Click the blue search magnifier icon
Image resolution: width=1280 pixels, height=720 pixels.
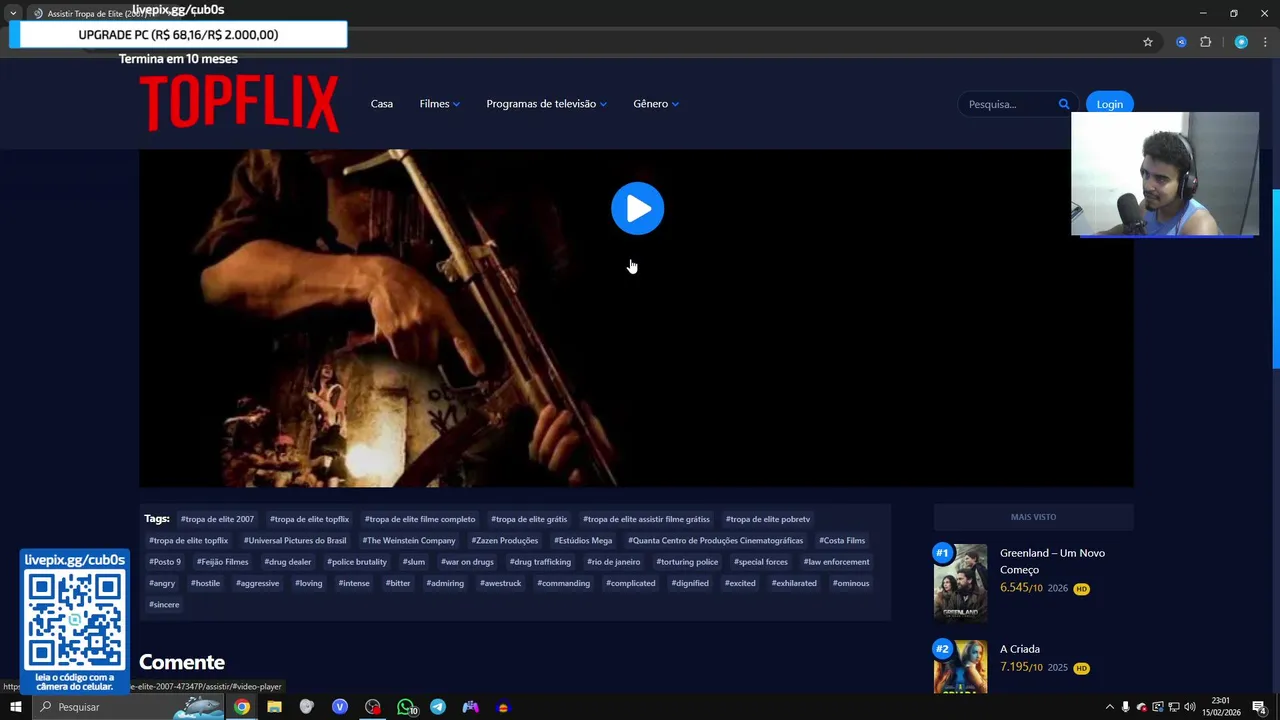[x=1064, y=104]
